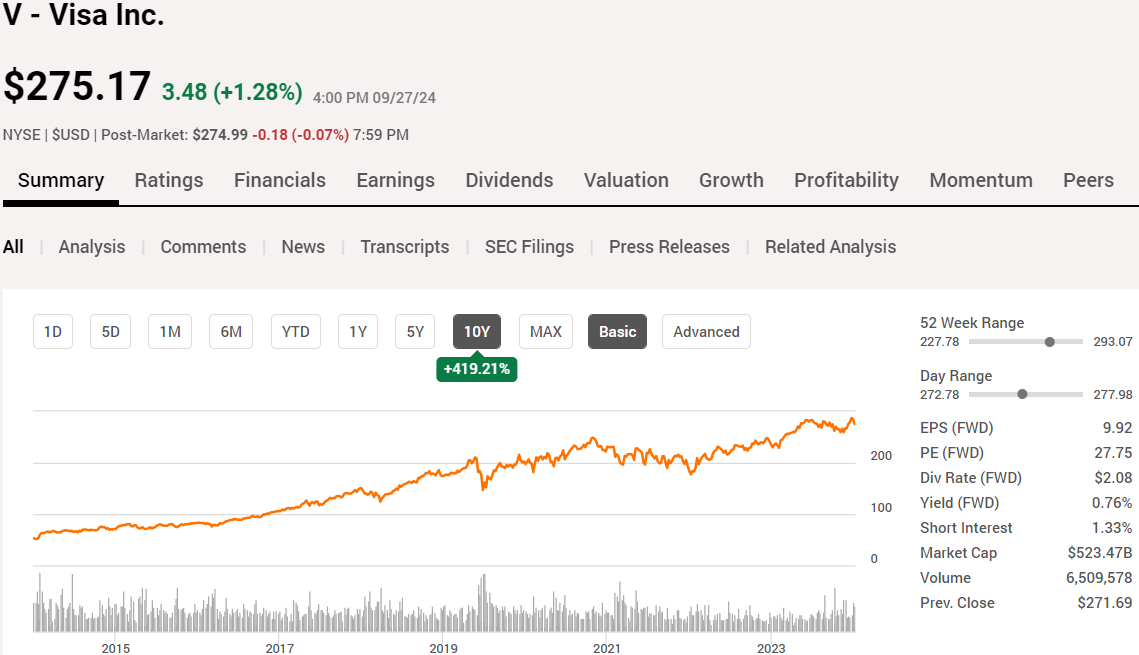Image resolution: width=1139 pixels, height=655 pixels.
Task: Go to the Dividends tab
Action: click(509, 180)
